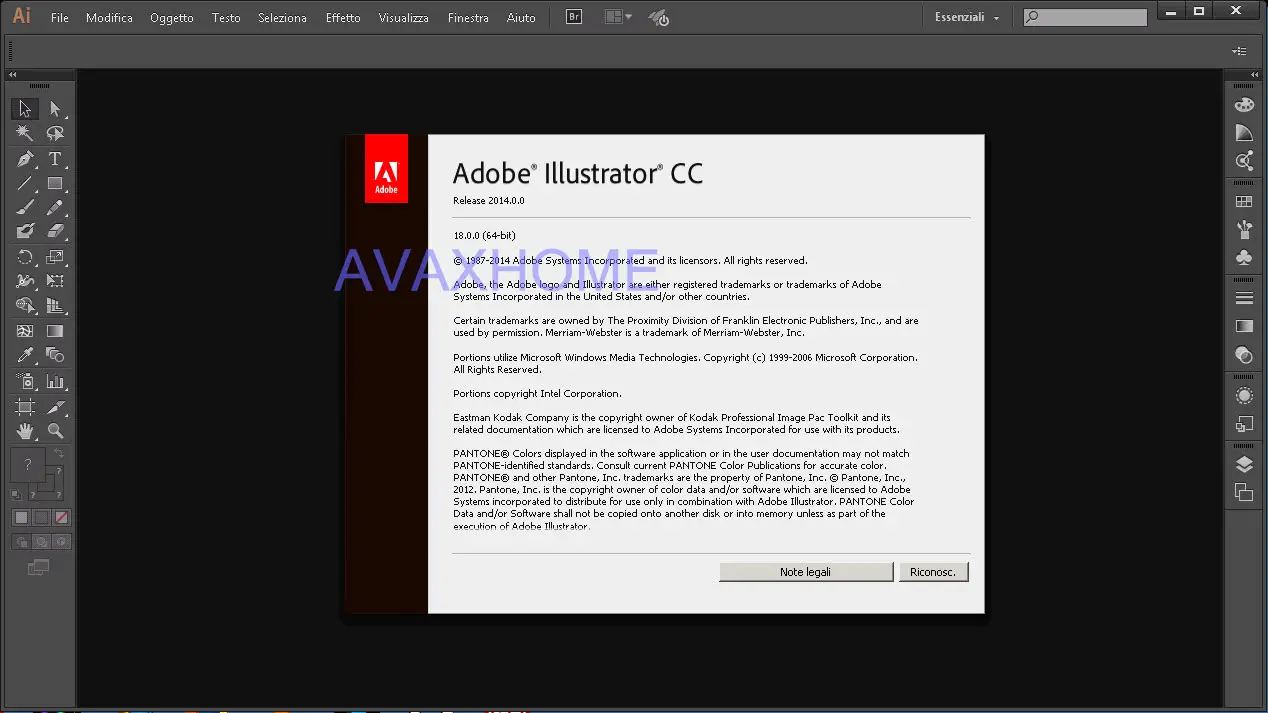Open the Oggetto menu
The width and height of the screenshot is (1268, 713).
pos(172,18)
